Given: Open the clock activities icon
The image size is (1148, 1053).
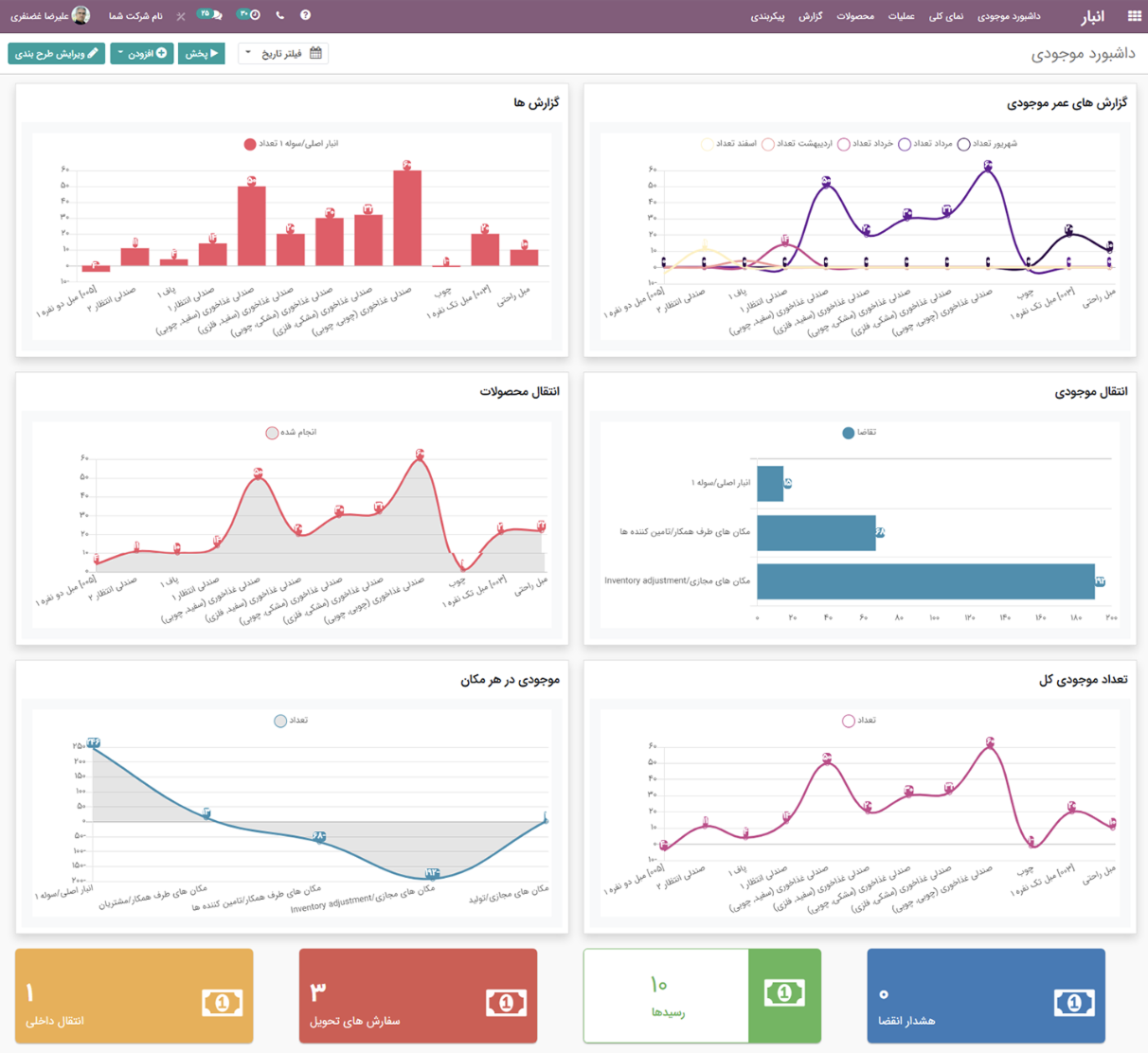Looking at the screenshot, I should pos(249,15).
